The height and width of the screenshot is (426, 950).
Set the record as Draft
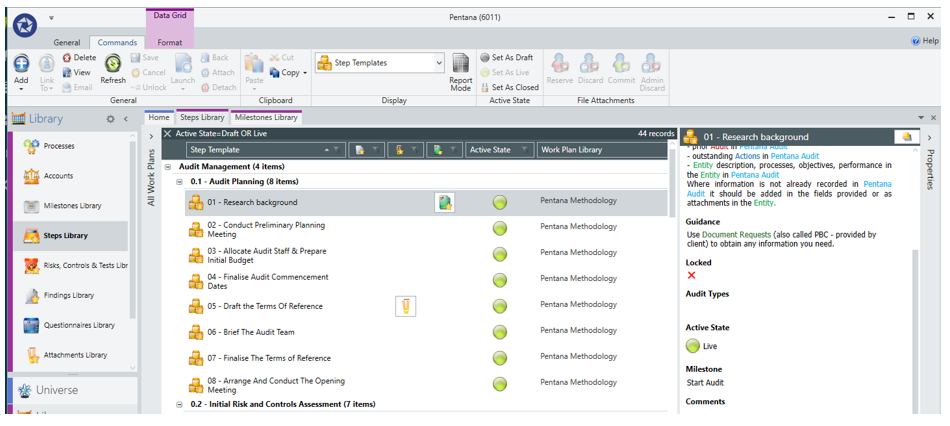pyautogui.click(x=507, y=58)
